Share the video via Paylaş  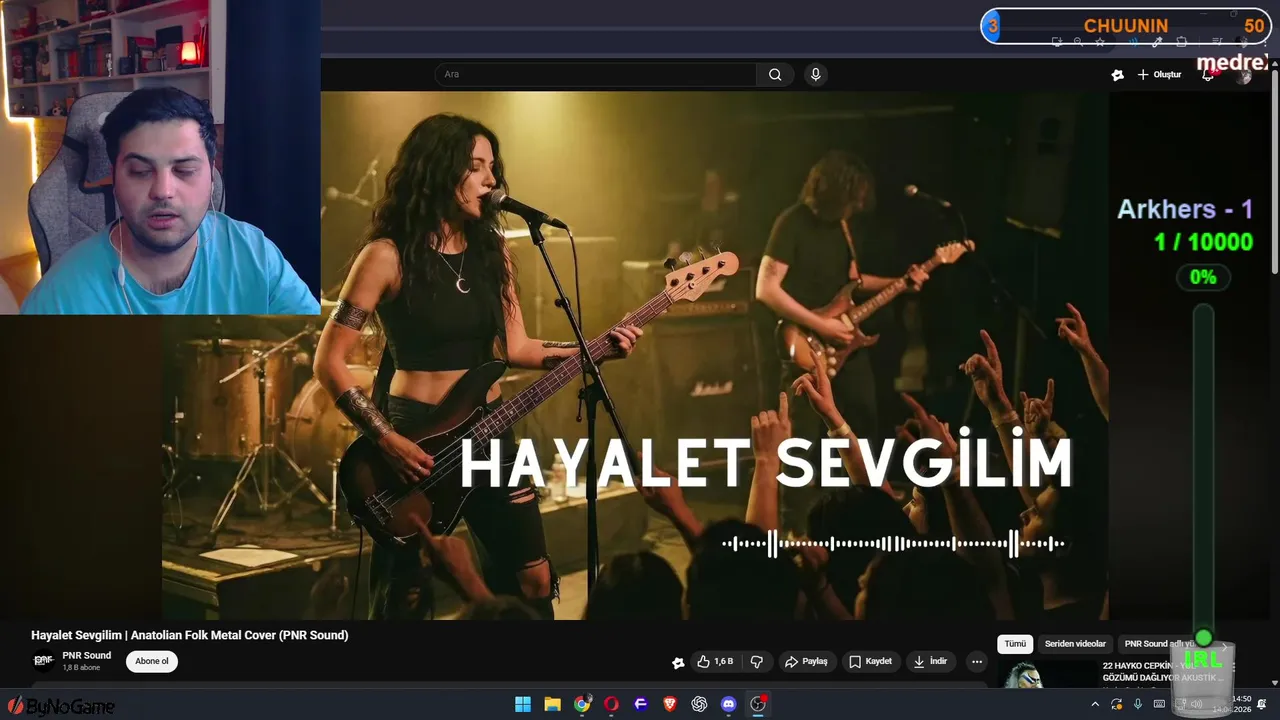click(806, 661)
